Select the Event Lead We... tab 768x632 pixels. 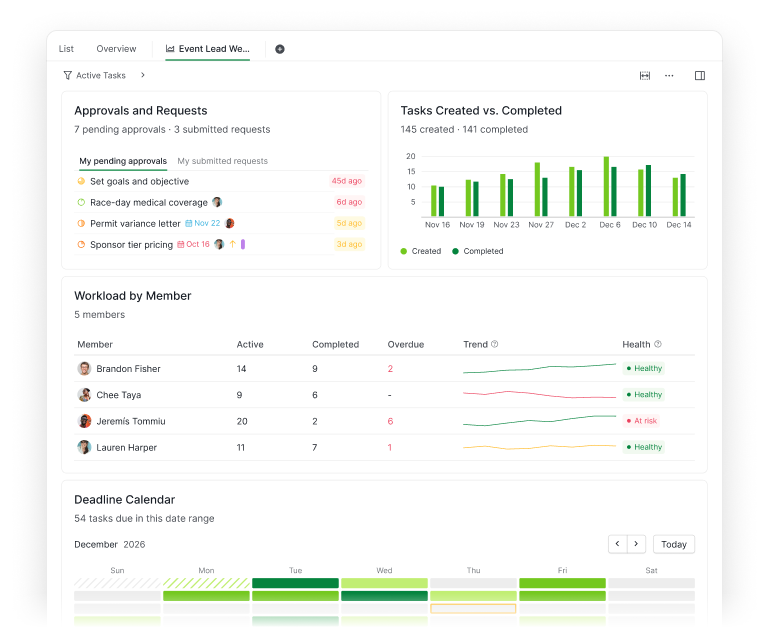click(x=208, y=49)
